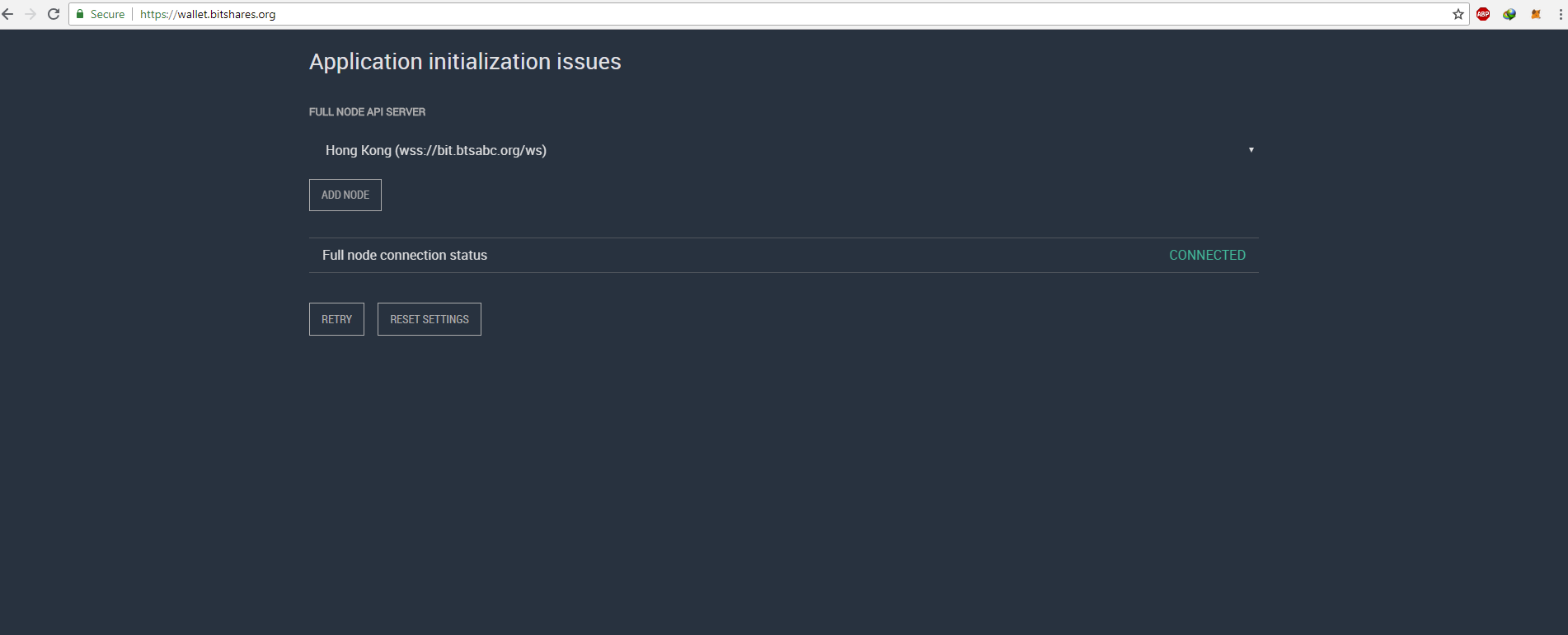Select the CONNECTED status text
Screen dimensions: 1568x635
coord(1207,256)
